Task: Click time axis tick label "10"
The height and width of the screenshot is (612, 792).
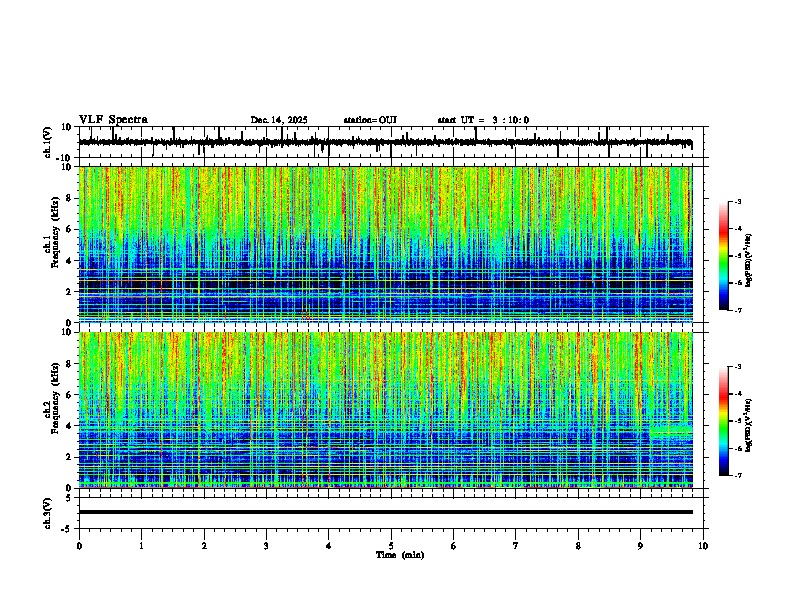Action: [703, 546]
